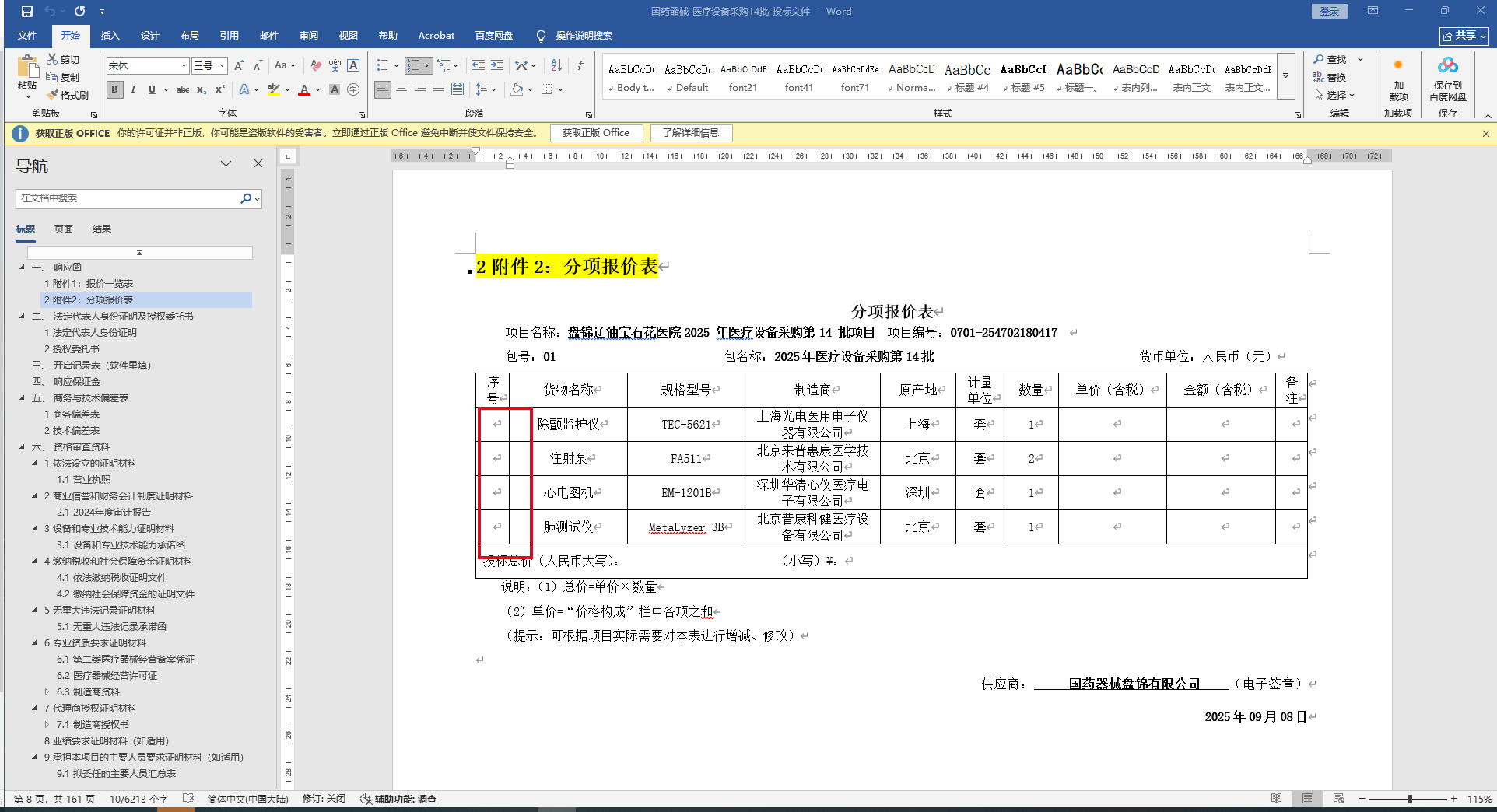Switch to Read Mode view in status bar
Screen dimensions: 1497x812
click(1277, 799)
